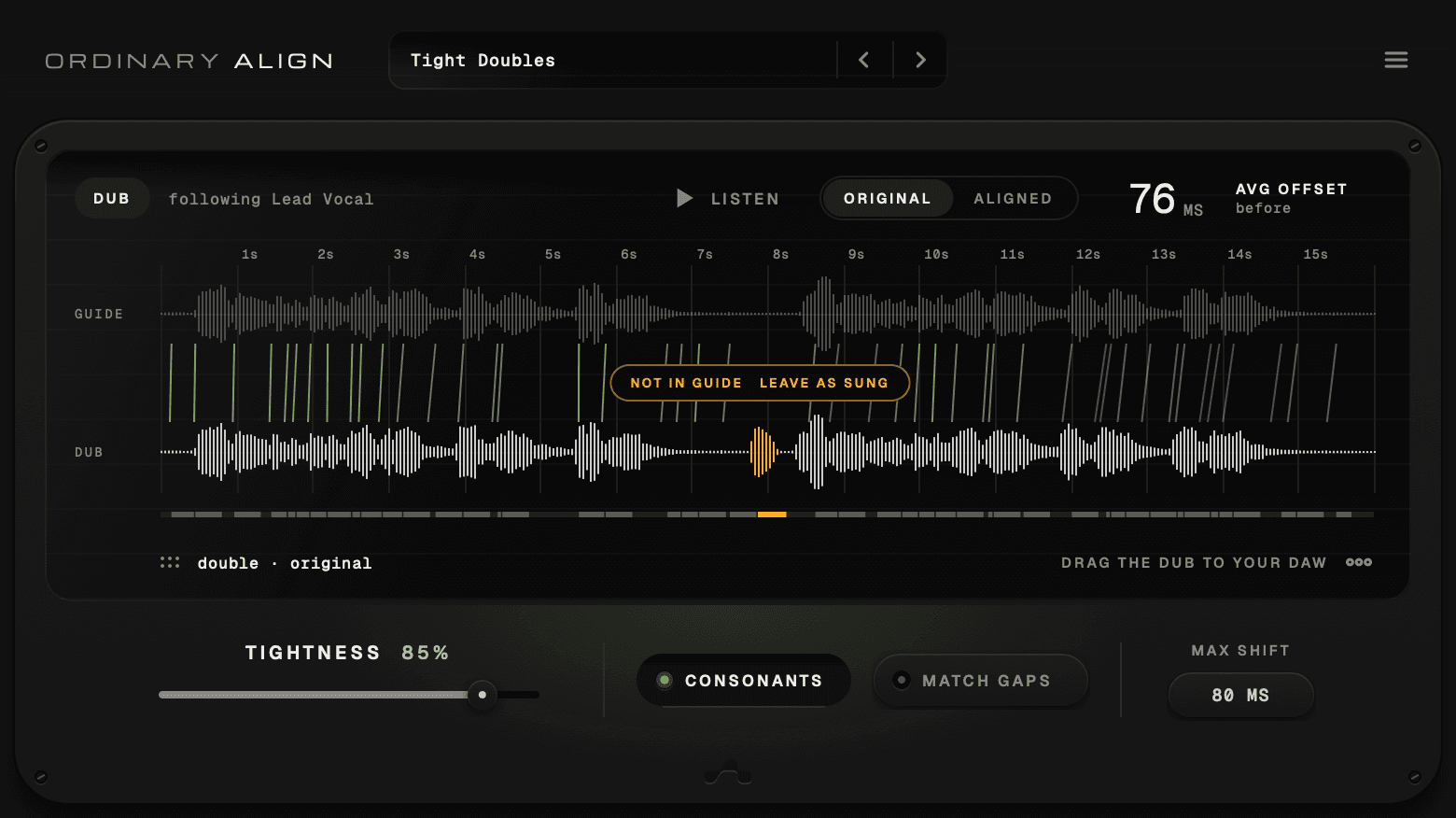Click the orange block in segment strip
Image resolution: width=1456 pixels, height=818 pixels.
[x=772, y=515]
